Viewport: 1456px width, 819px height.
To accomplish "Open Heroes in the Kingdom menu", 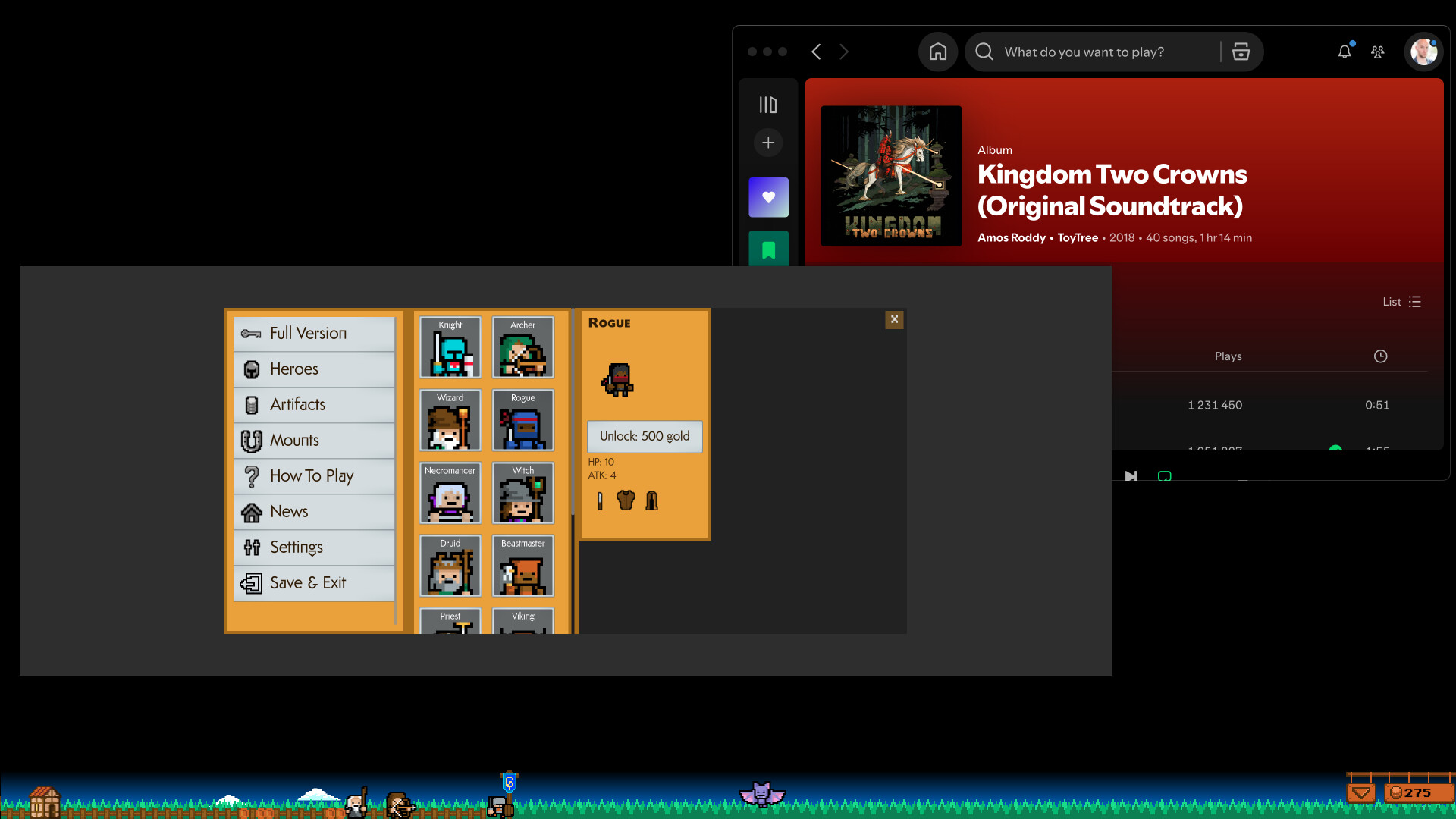I will [x=294, y=369].
